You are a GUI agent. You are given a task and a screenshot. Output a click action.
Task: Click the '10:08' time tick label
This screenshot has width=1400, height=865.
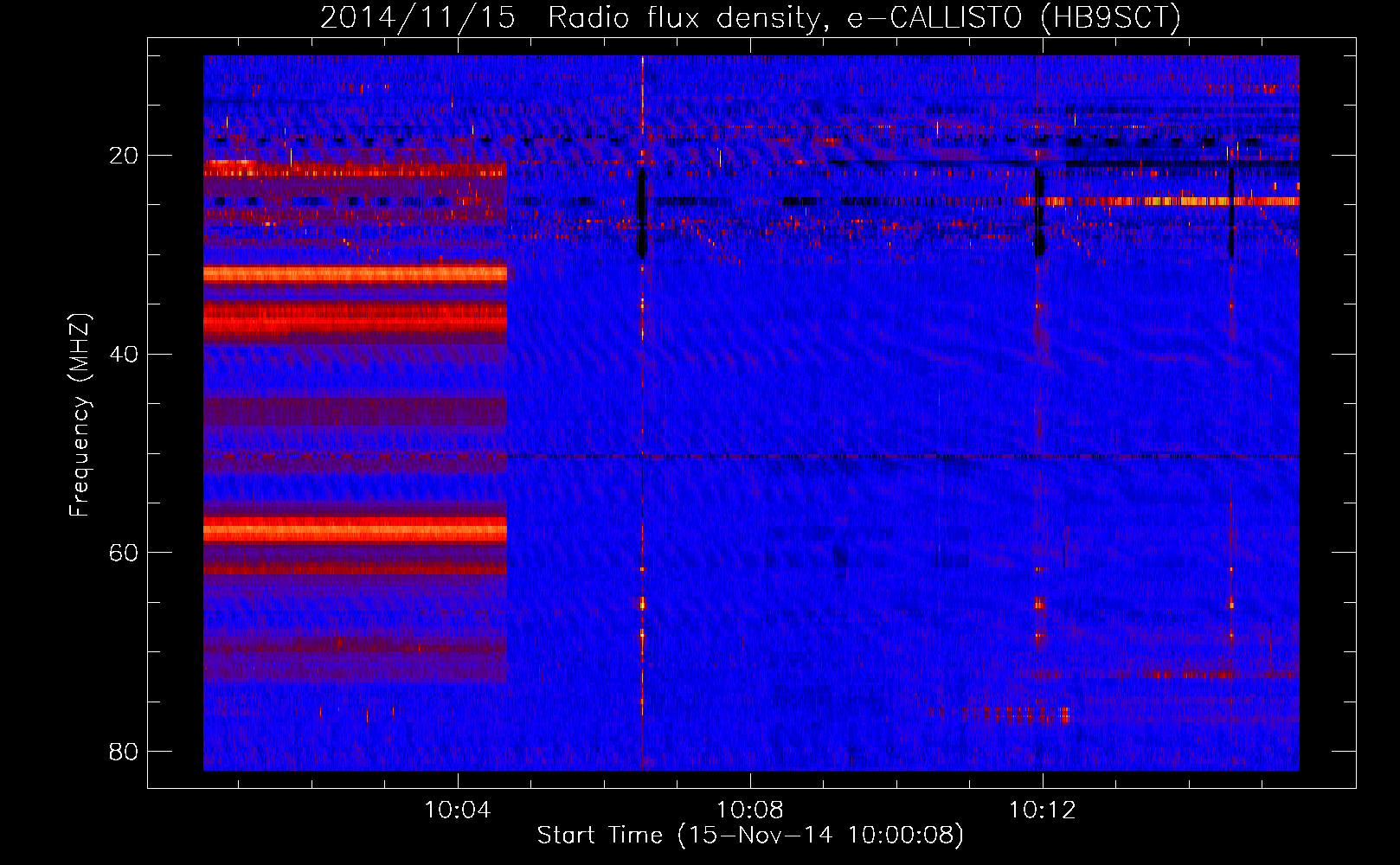tap(750, 810)
